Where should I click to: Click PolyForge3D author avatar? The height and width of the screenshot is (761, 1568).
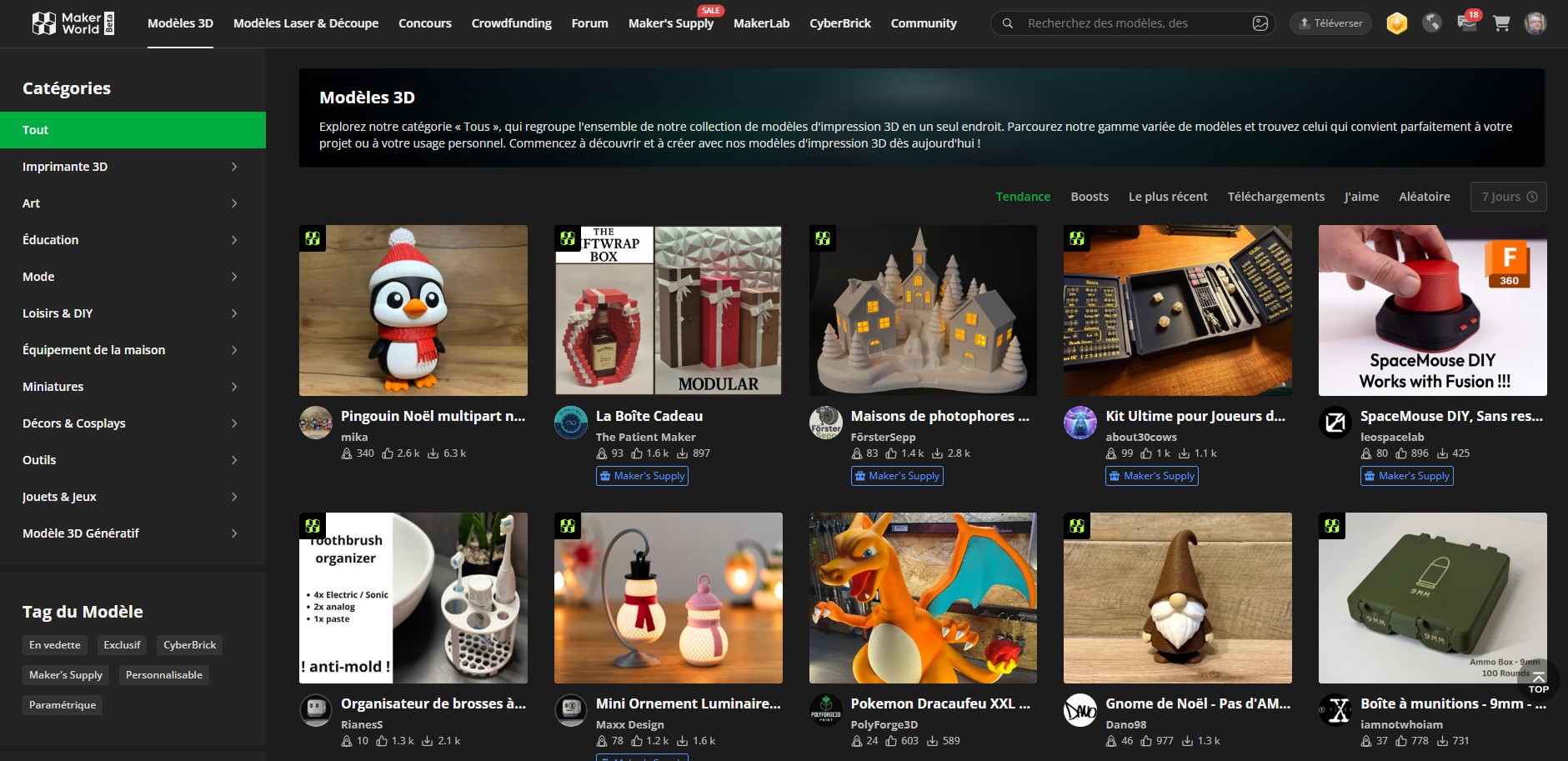click(x=826, y=710)
